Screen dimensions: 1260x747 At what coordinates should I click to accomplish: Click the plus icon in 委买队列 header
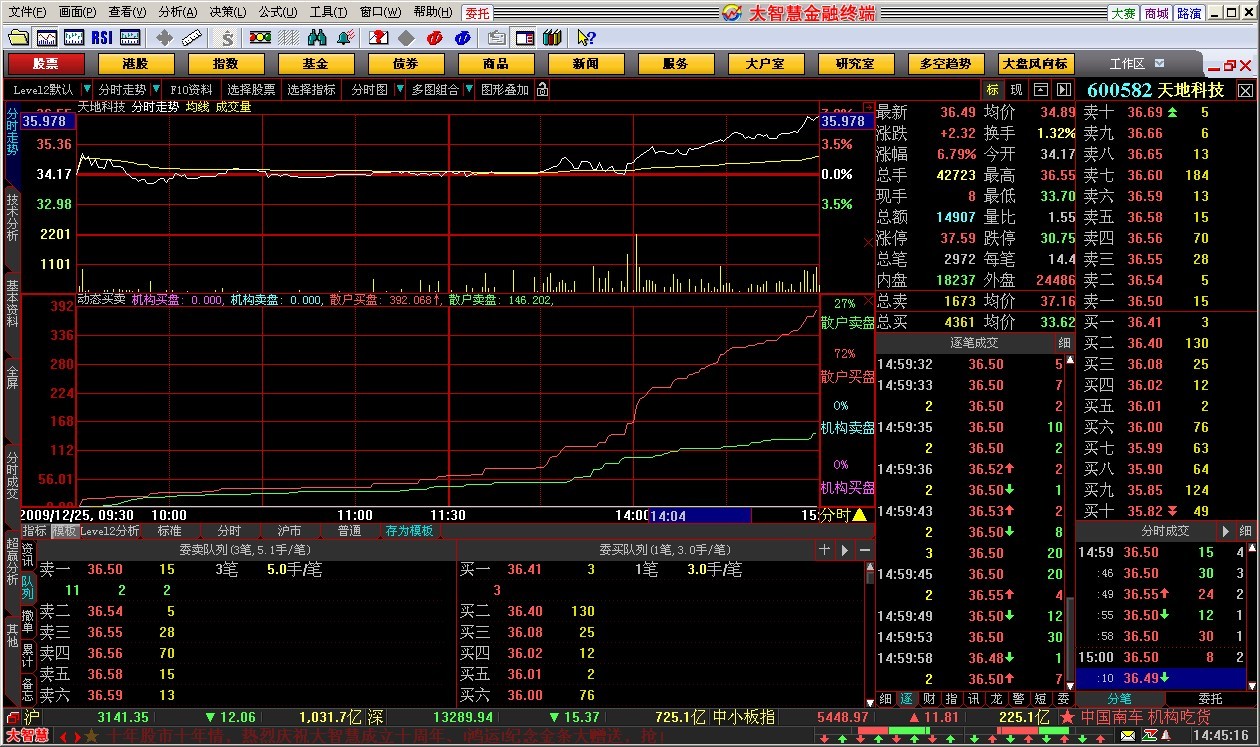(x=825, y=550)
